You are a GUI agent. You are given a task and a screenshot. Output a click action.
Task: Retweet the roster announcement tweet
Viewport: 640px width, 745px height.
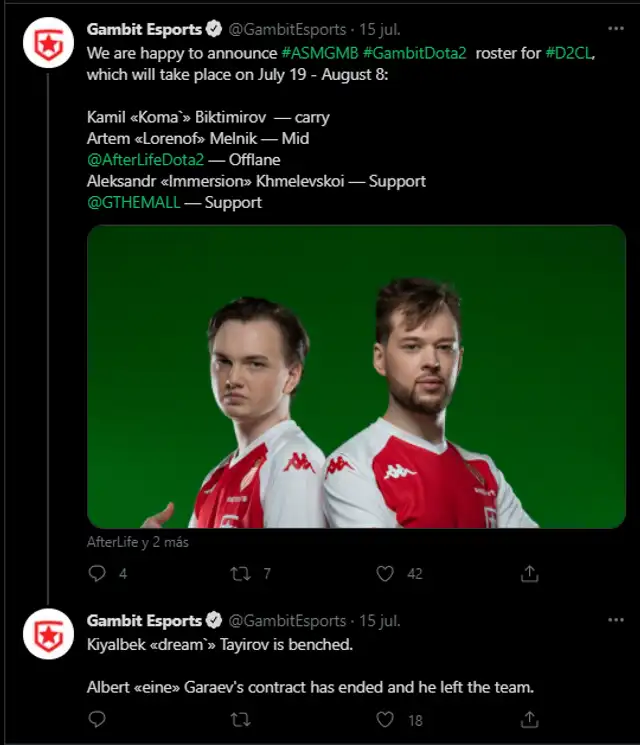coord(240,573)
